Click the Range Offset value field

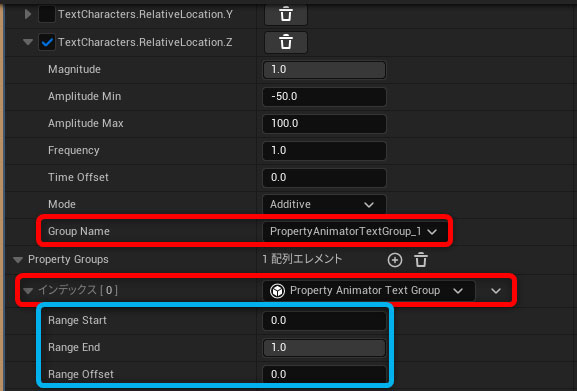pos(324,374)
